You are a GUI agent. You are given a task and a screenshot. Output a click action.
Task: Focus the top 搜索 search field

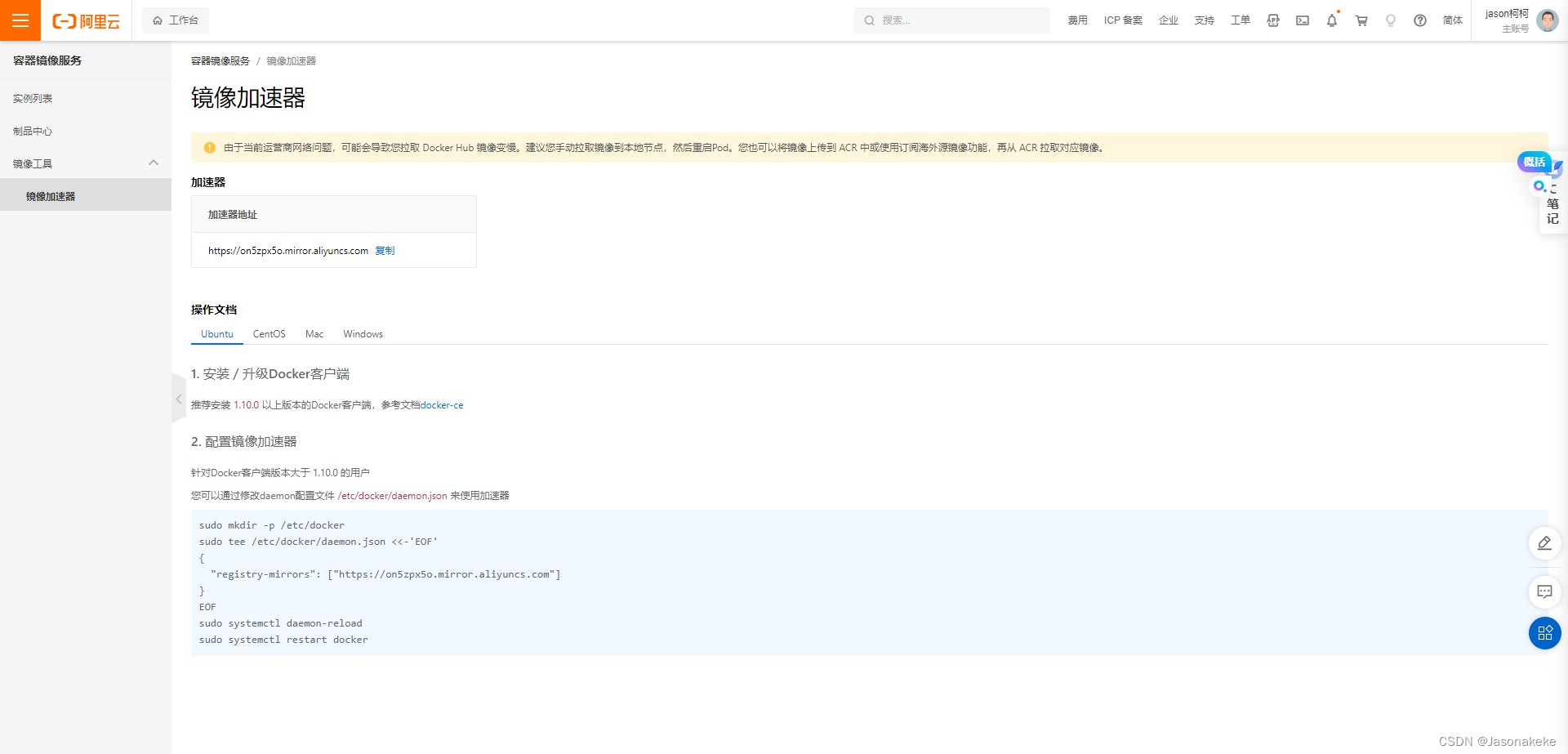[x=952, y=20]
